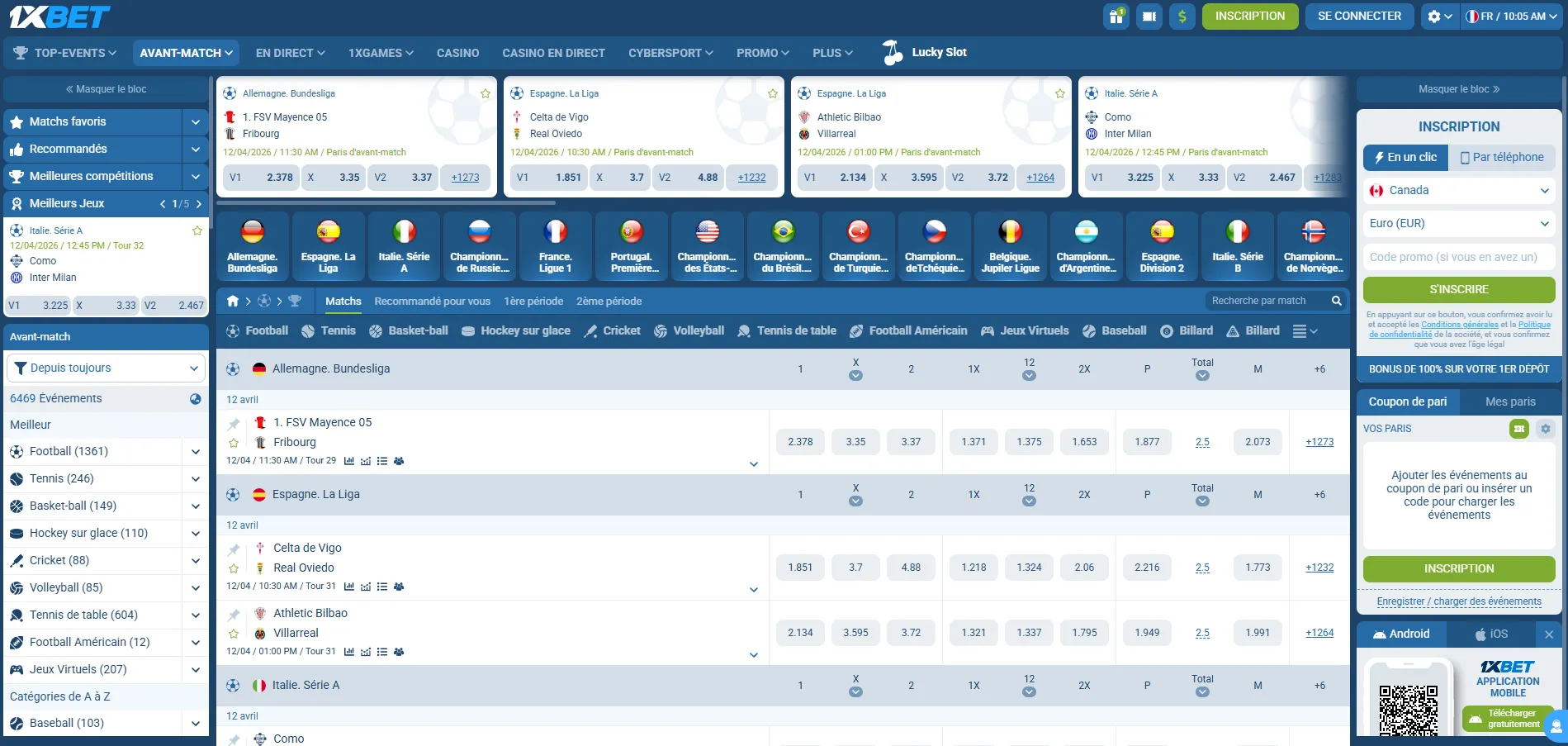Viewport: 1568px width, 746px height.
Task: Select the iOS app tab
Action: click(x=1491, y=634)
